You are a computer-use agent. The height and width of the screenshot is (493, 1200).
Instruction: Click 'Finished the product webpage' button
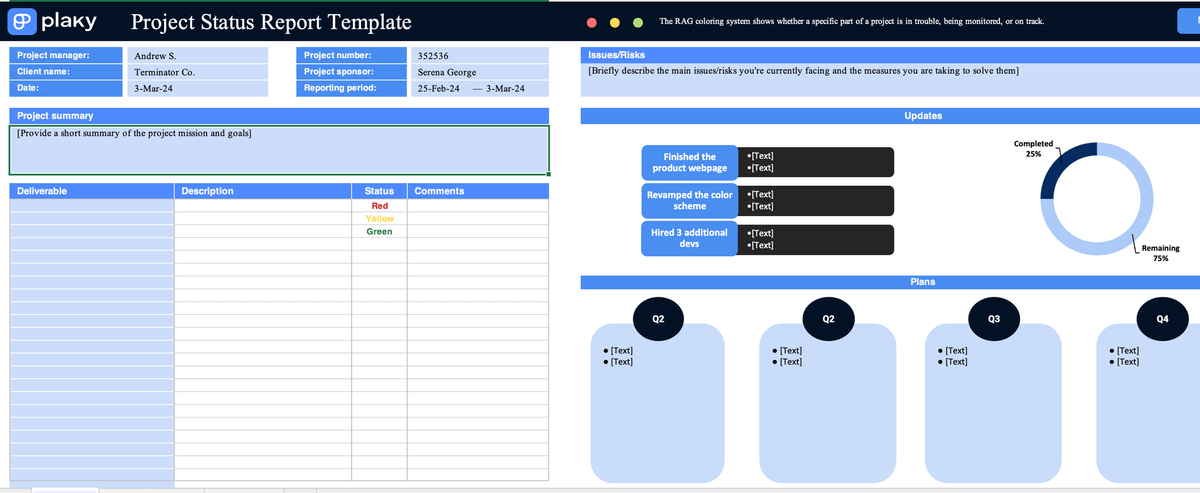[689, 163]
